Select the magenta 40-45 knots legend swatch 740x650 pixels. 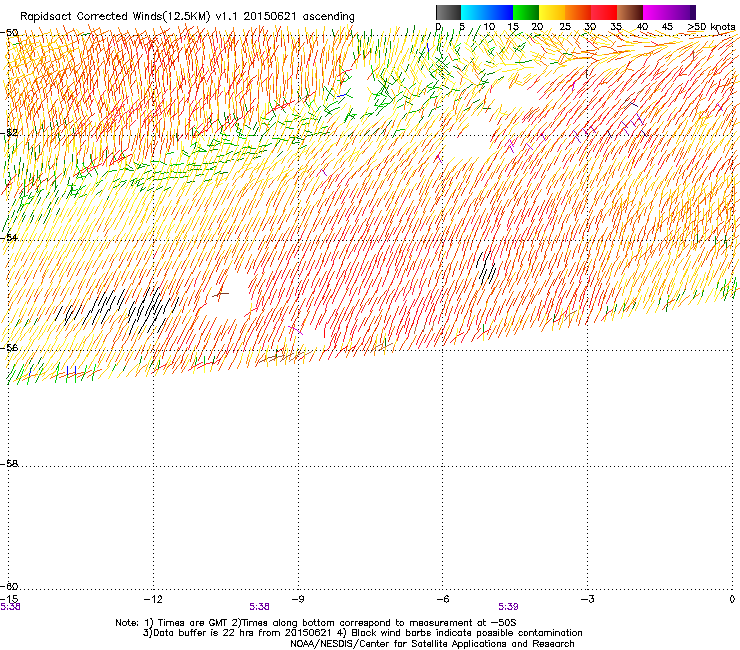click(656, 12)
